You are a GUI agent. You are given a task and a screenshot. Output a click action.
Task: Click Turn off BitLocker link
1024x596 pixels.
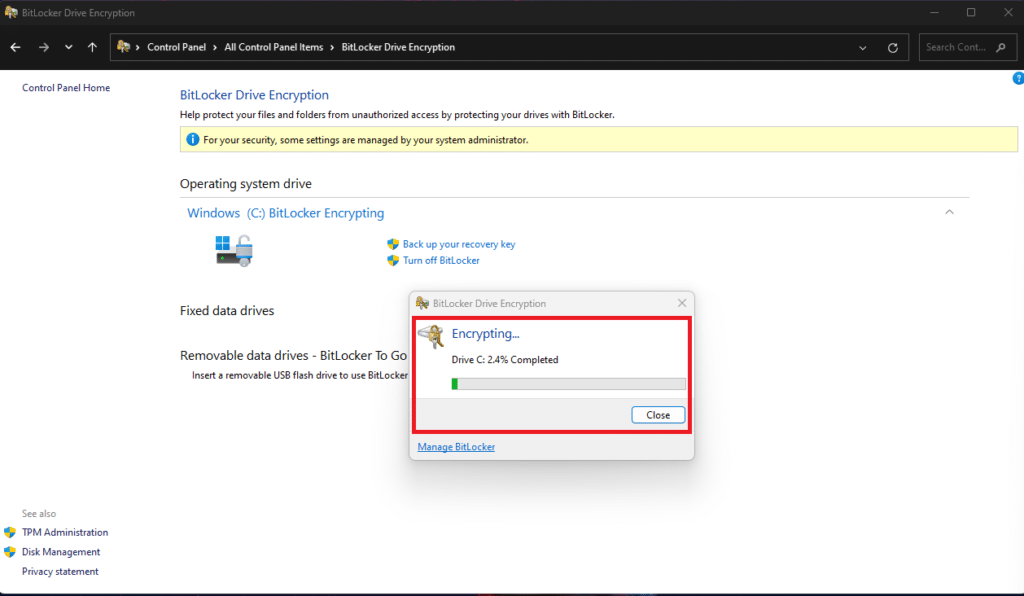click(x=440, y=260)
